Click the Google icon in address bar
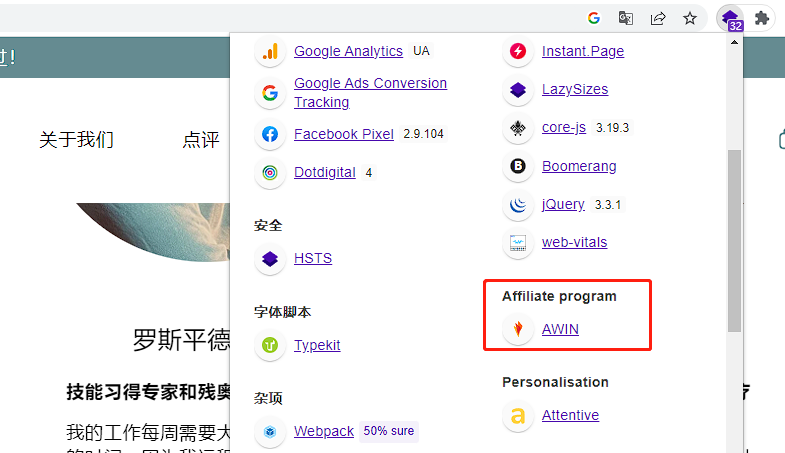Screen dimensions: 785x453 pos(594,19)
